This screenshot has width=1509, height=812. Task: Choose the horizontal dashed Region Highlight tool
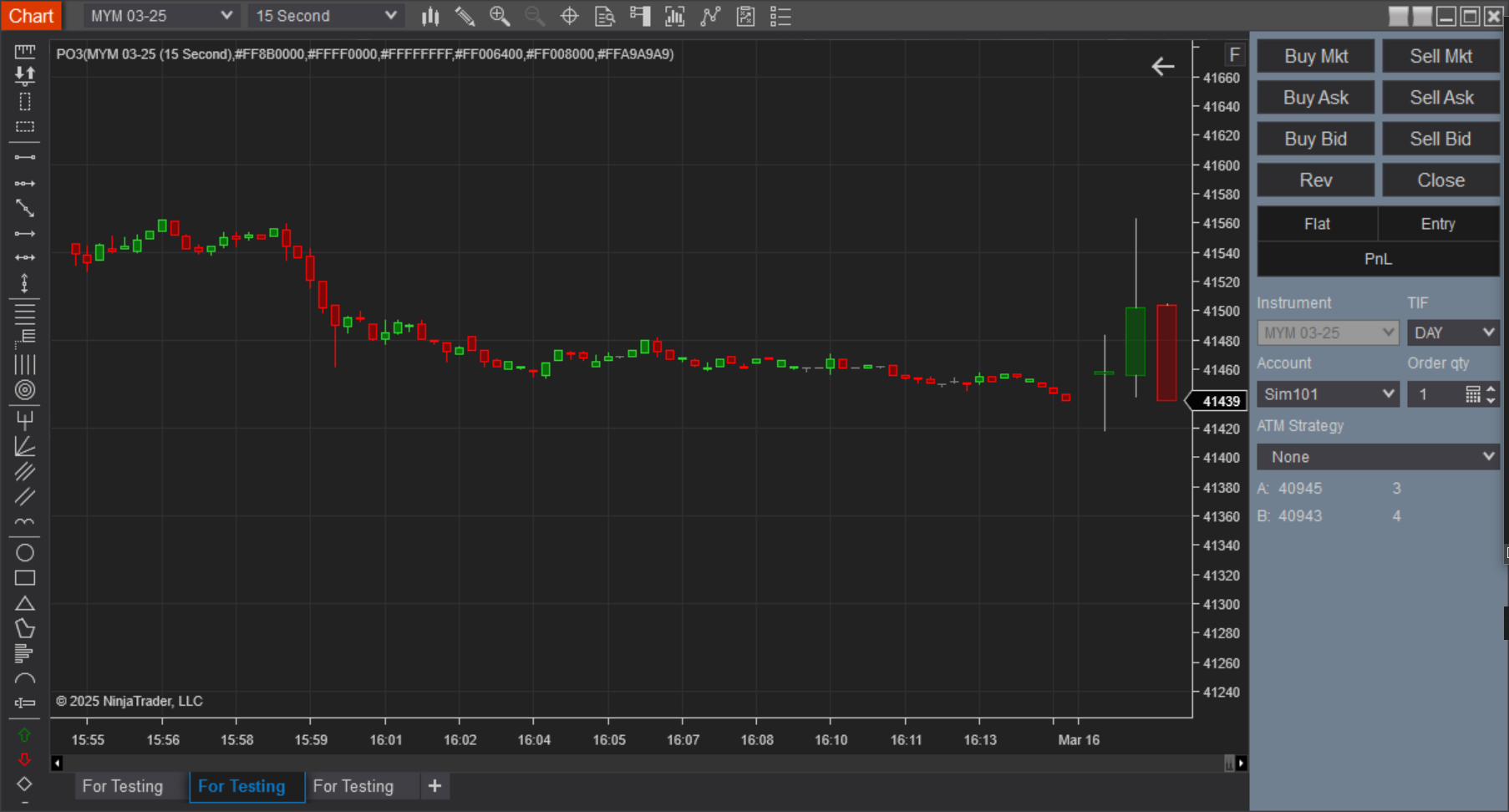click(25, 127)
